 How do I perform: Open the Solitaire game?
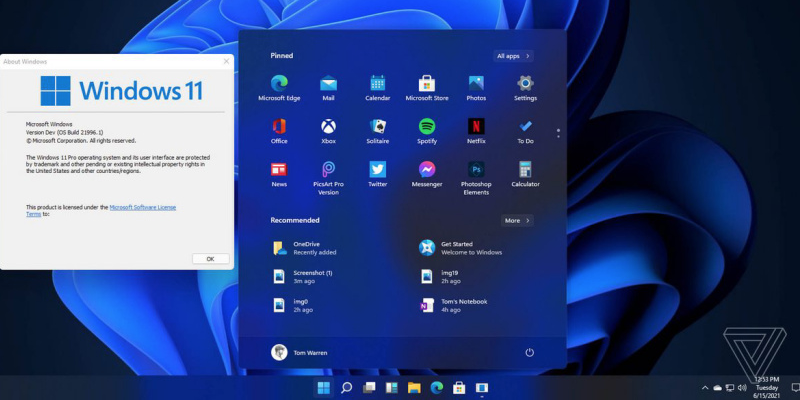click(x=378, y=127)
